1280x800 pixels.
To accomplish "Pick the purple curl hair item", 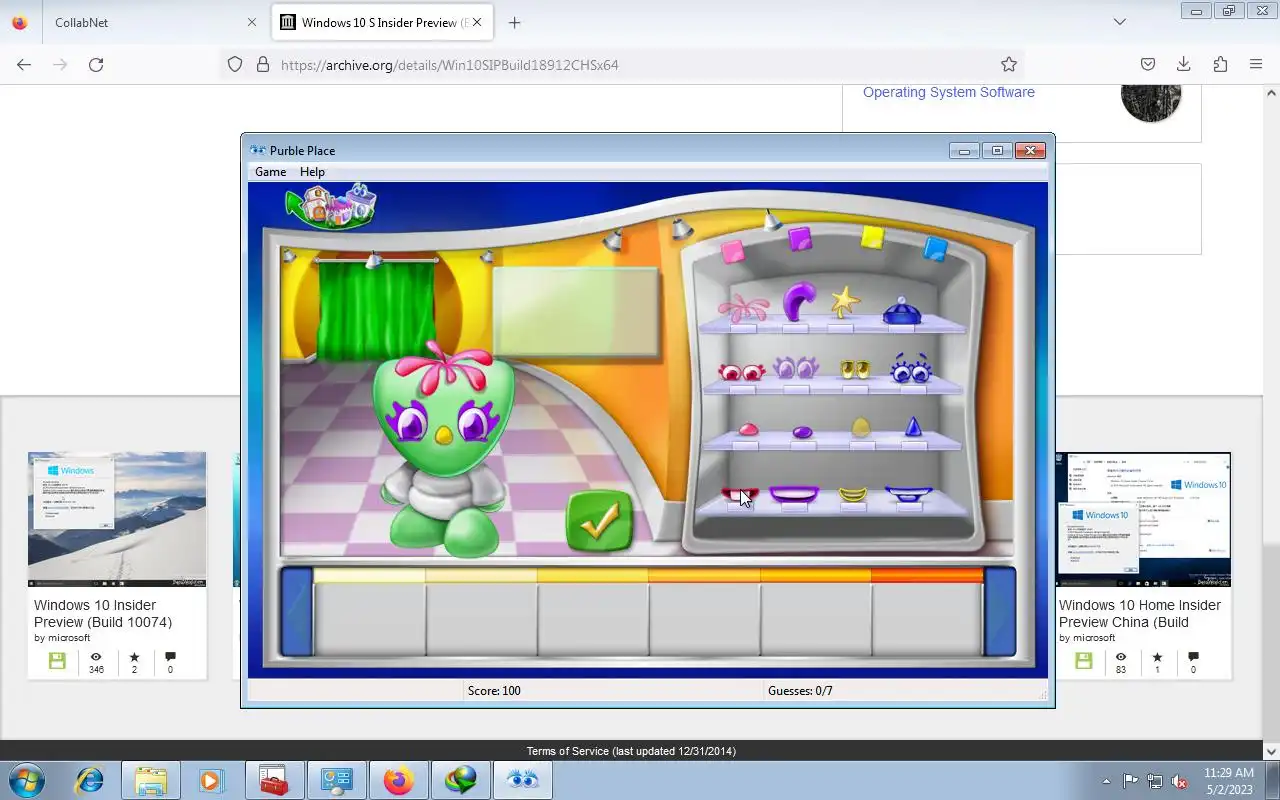I will click(797, 302).
